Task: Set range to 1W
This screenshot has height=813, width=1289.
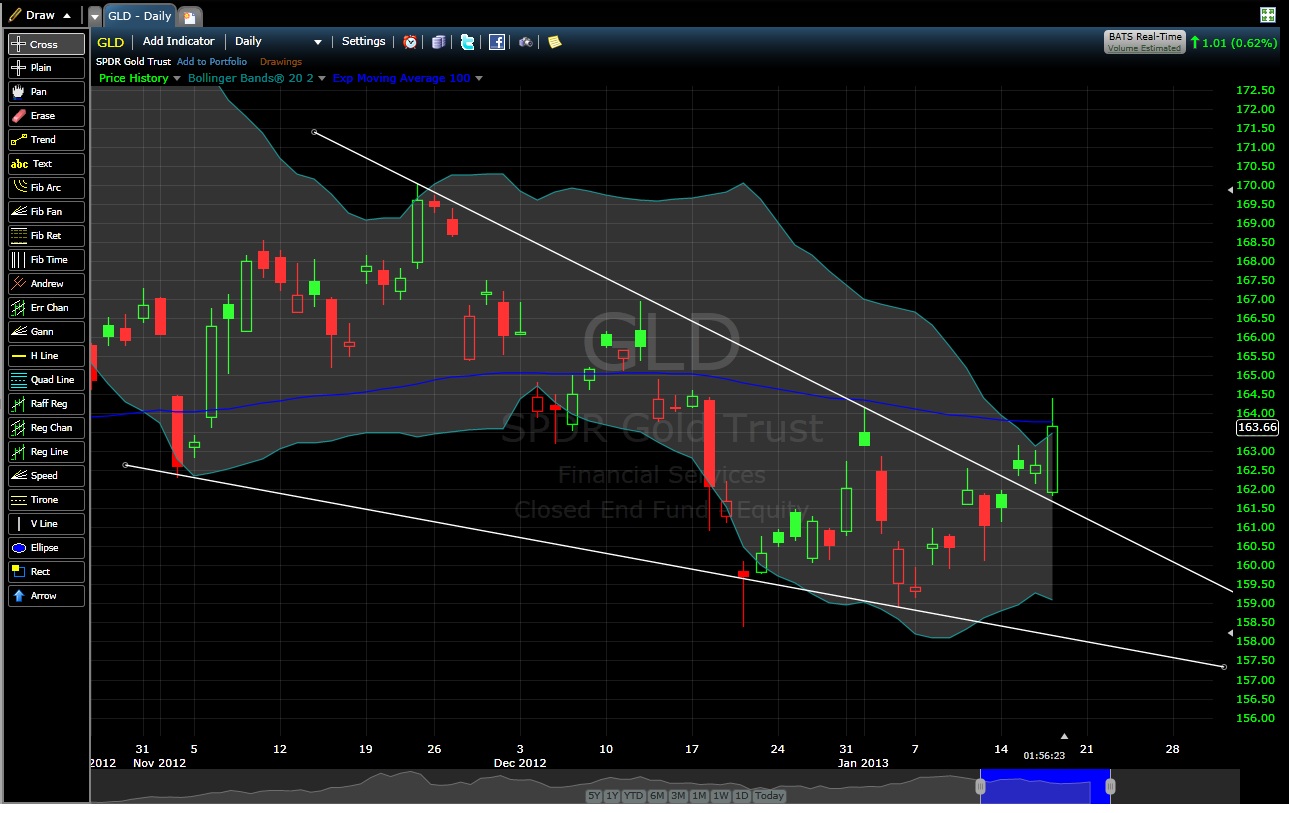Action: (720, 796)
